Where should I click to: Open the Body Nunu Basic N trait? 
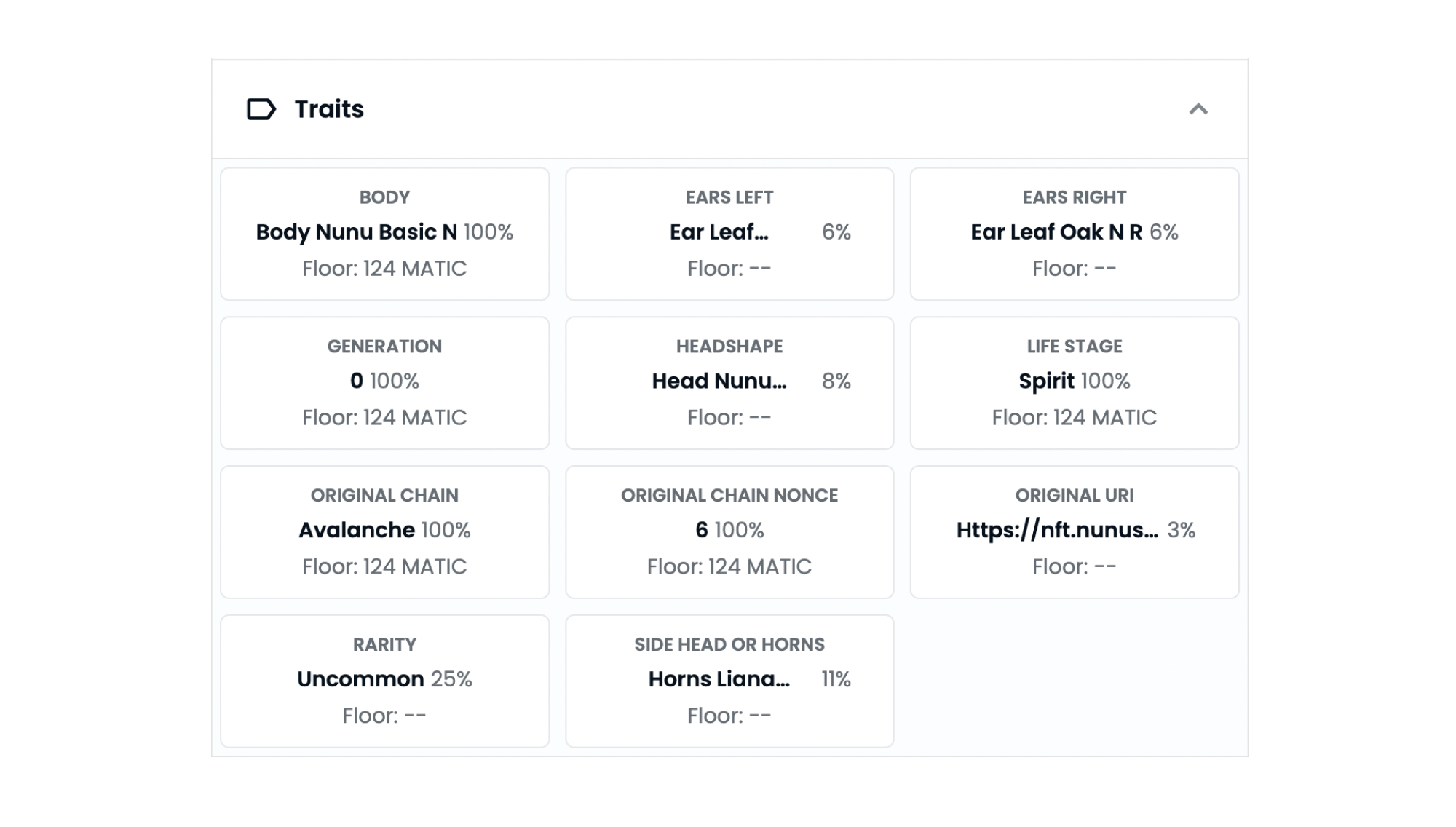(x=384, y=234)
